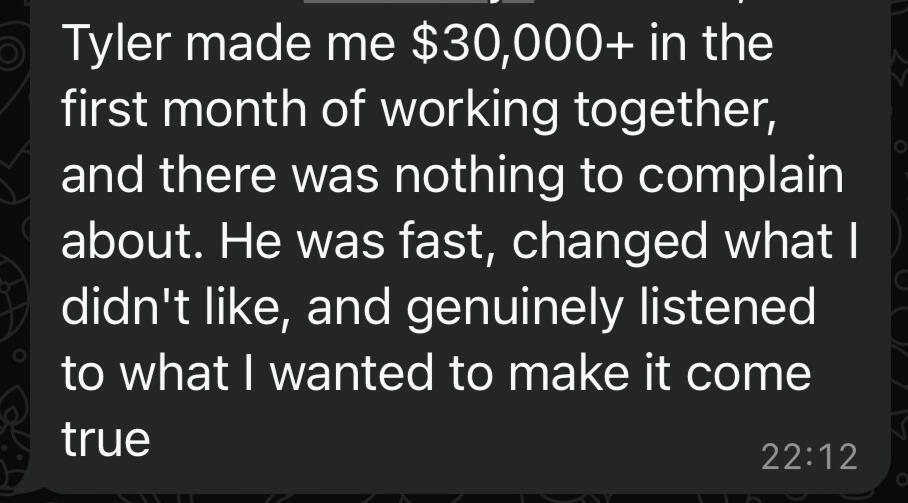Click the word 'true' on last line
Image resolution: width=908 pixels, height=503 pixels.
click(105, 439)
